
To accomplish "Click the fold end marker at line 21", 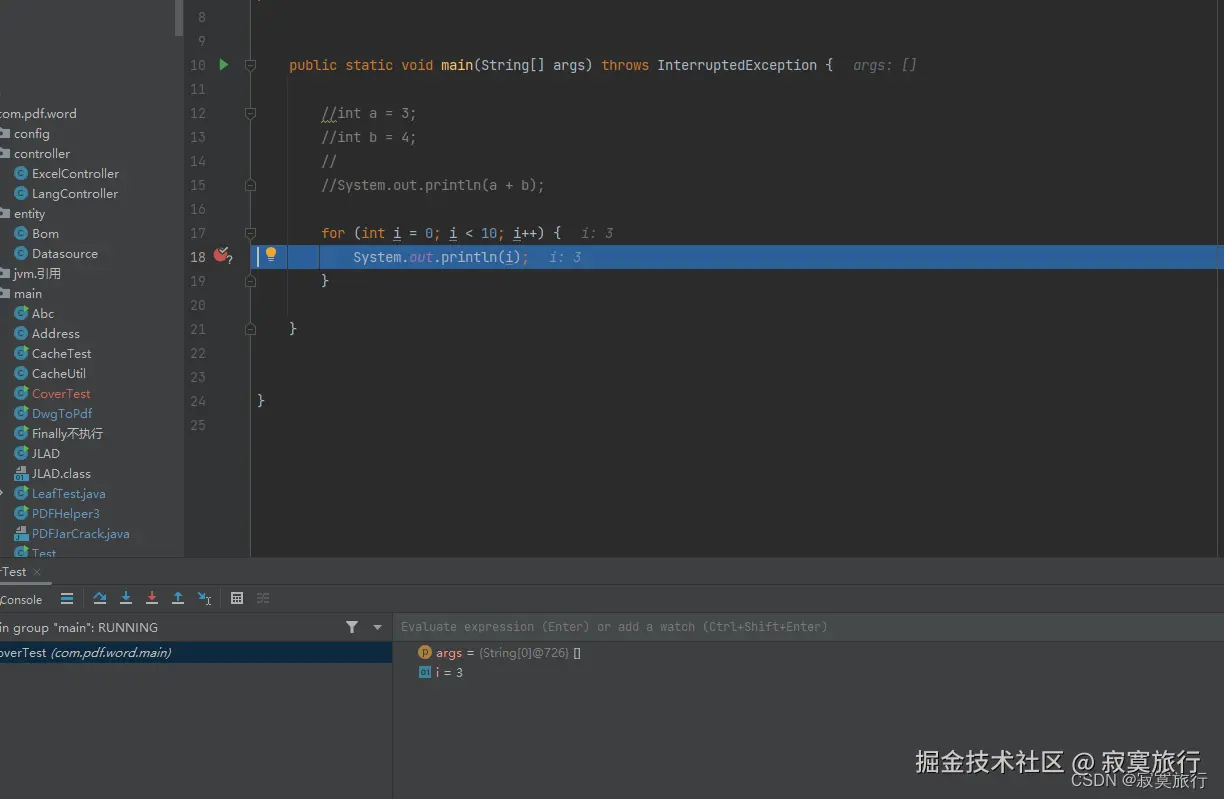I will tap(250, 329).
